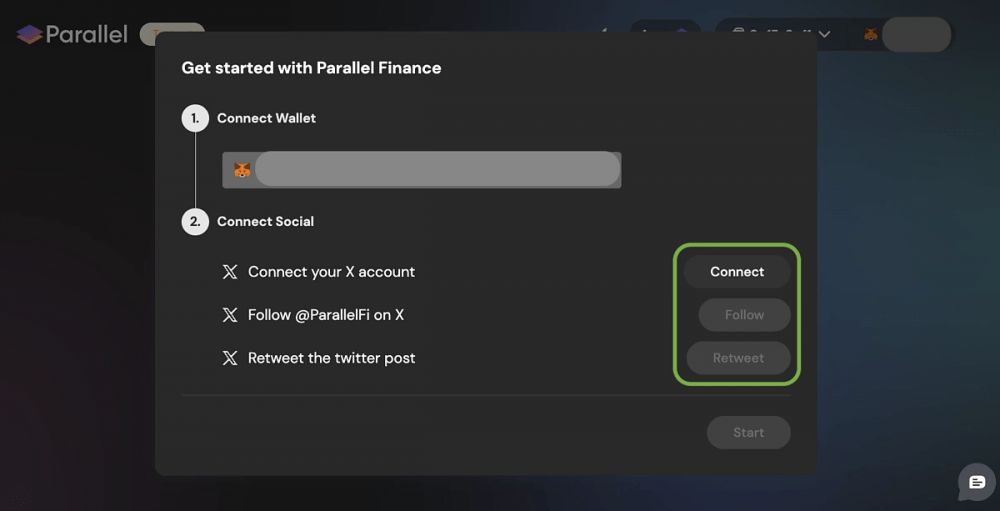1000x511 pixels.
Task: Expand the network dropdown chevron in header
Action: [x=824, y=34]
